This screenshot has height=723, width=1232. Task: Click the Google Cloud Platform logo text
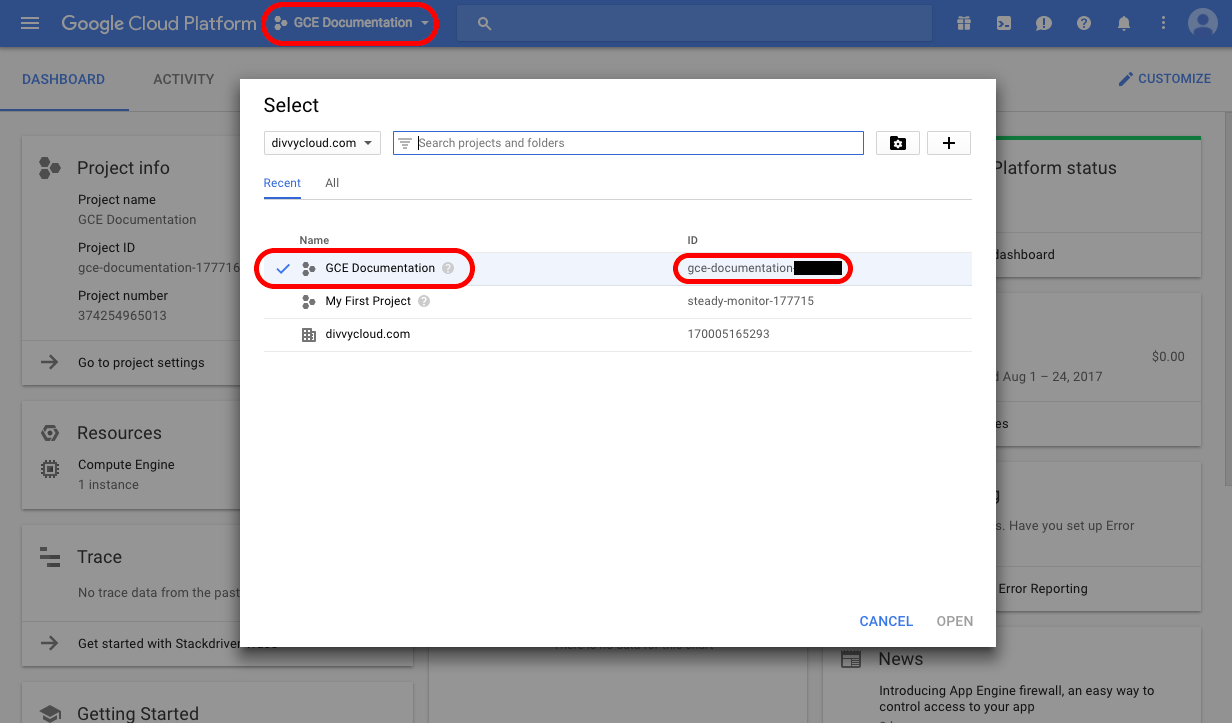pyautogui.click(x=159, y=23)
